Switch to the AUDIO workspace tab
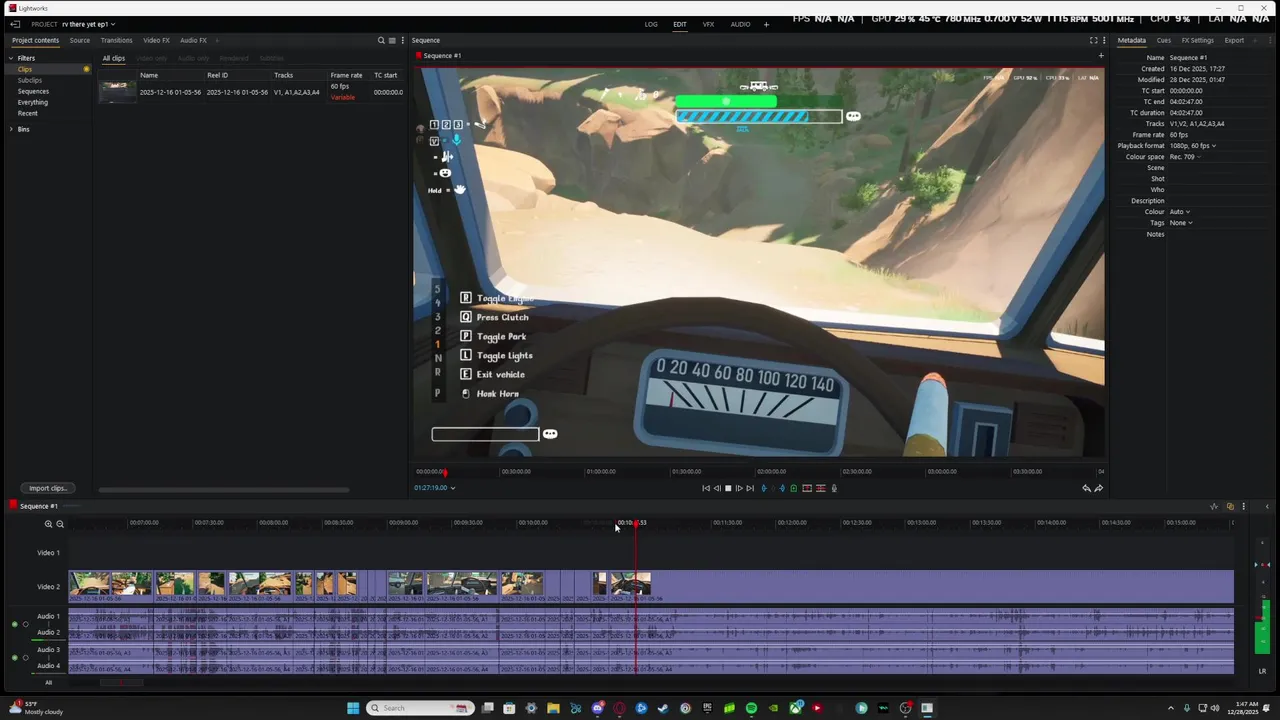 pyautogui.click(x=740, y=24)
